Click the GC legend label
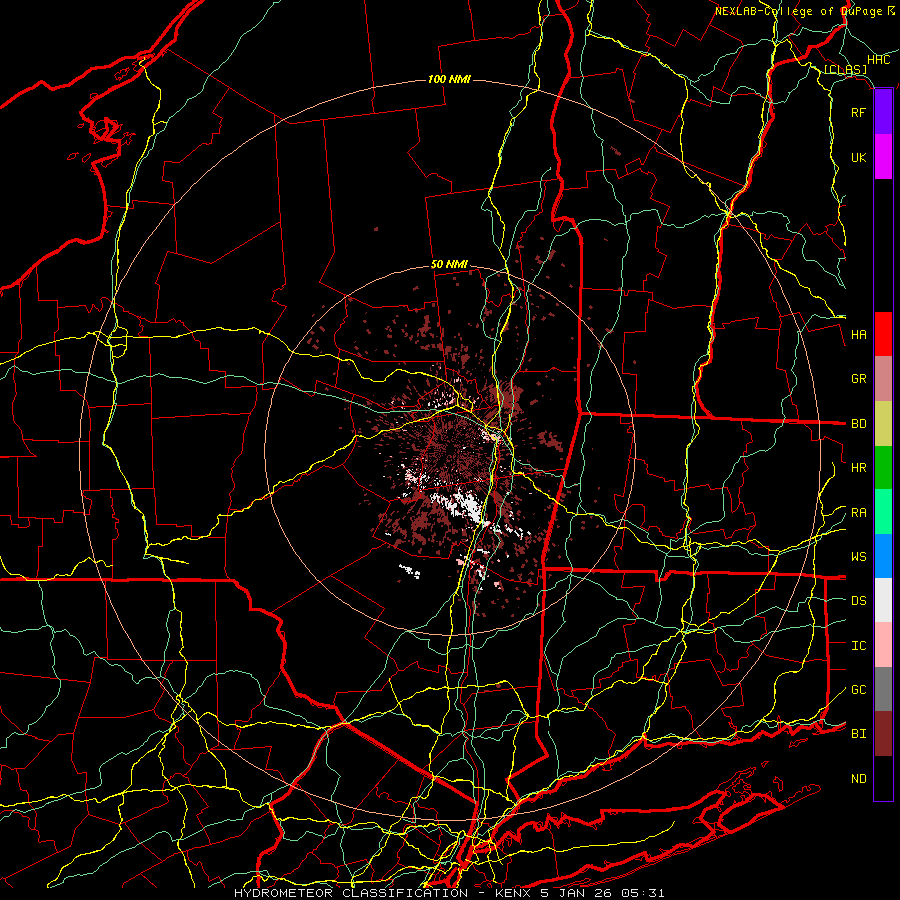The image size is (900, 900). (859, 690)
